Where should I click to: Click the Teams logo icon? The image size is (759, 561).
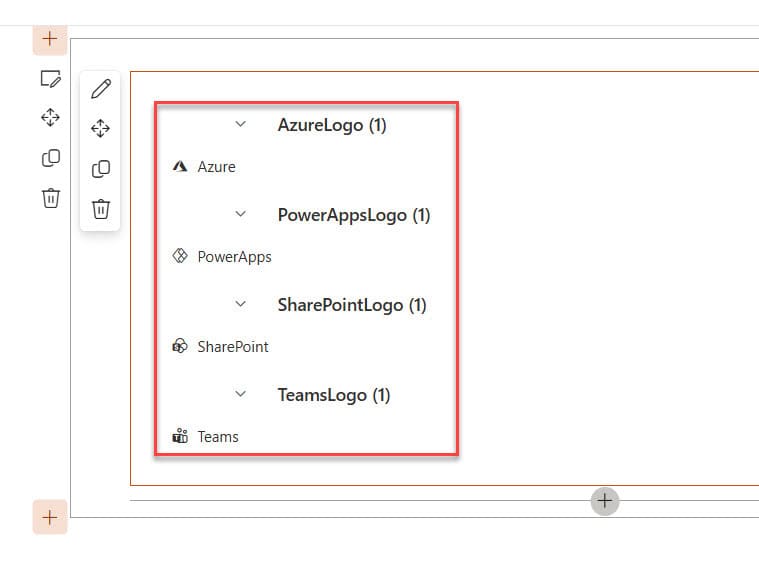[180, 436]
